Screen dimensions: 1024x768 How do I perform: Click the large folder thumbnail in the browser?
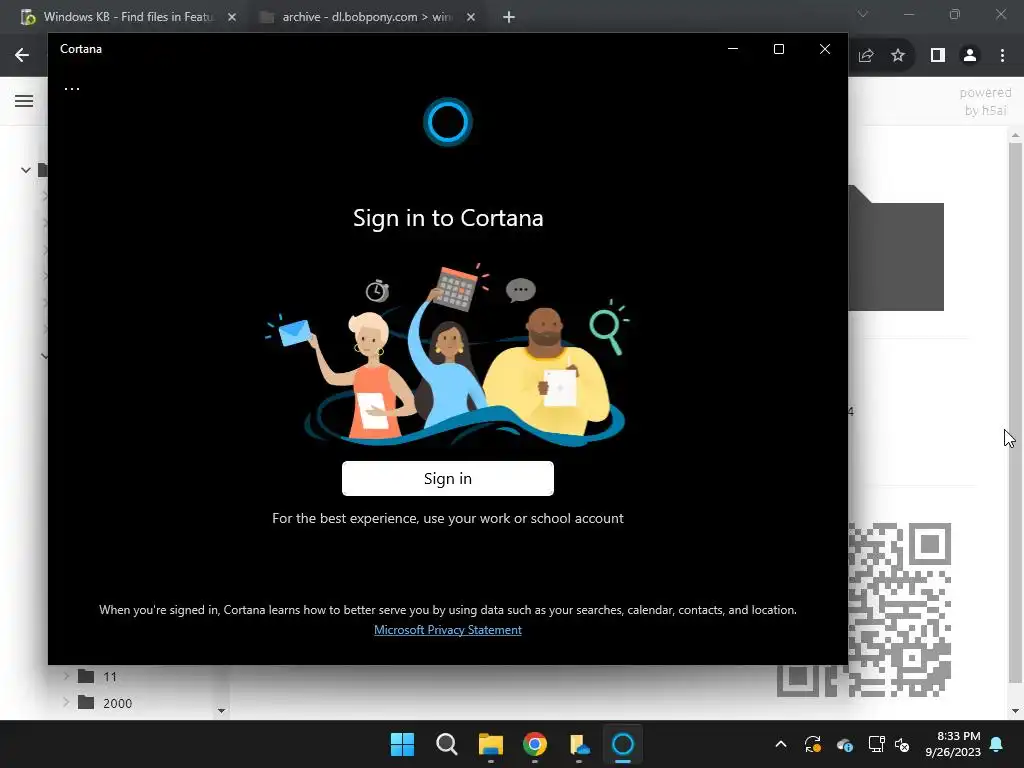click(x=895, y=248)
